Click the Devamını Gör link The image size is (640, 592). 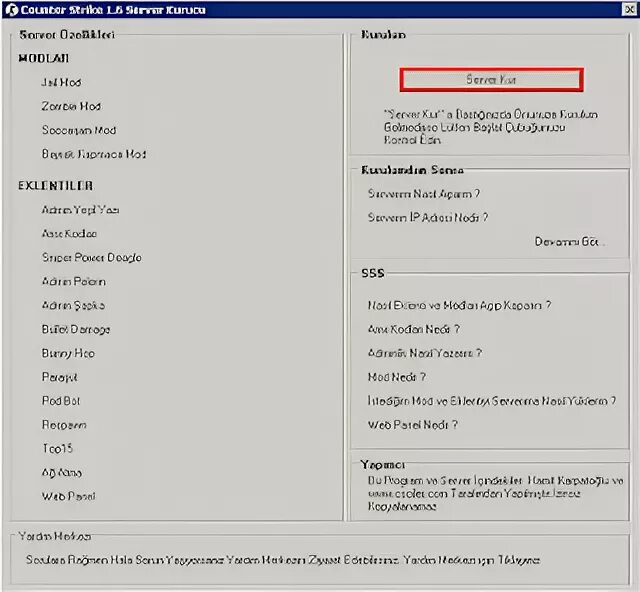[x=569, y=242]
